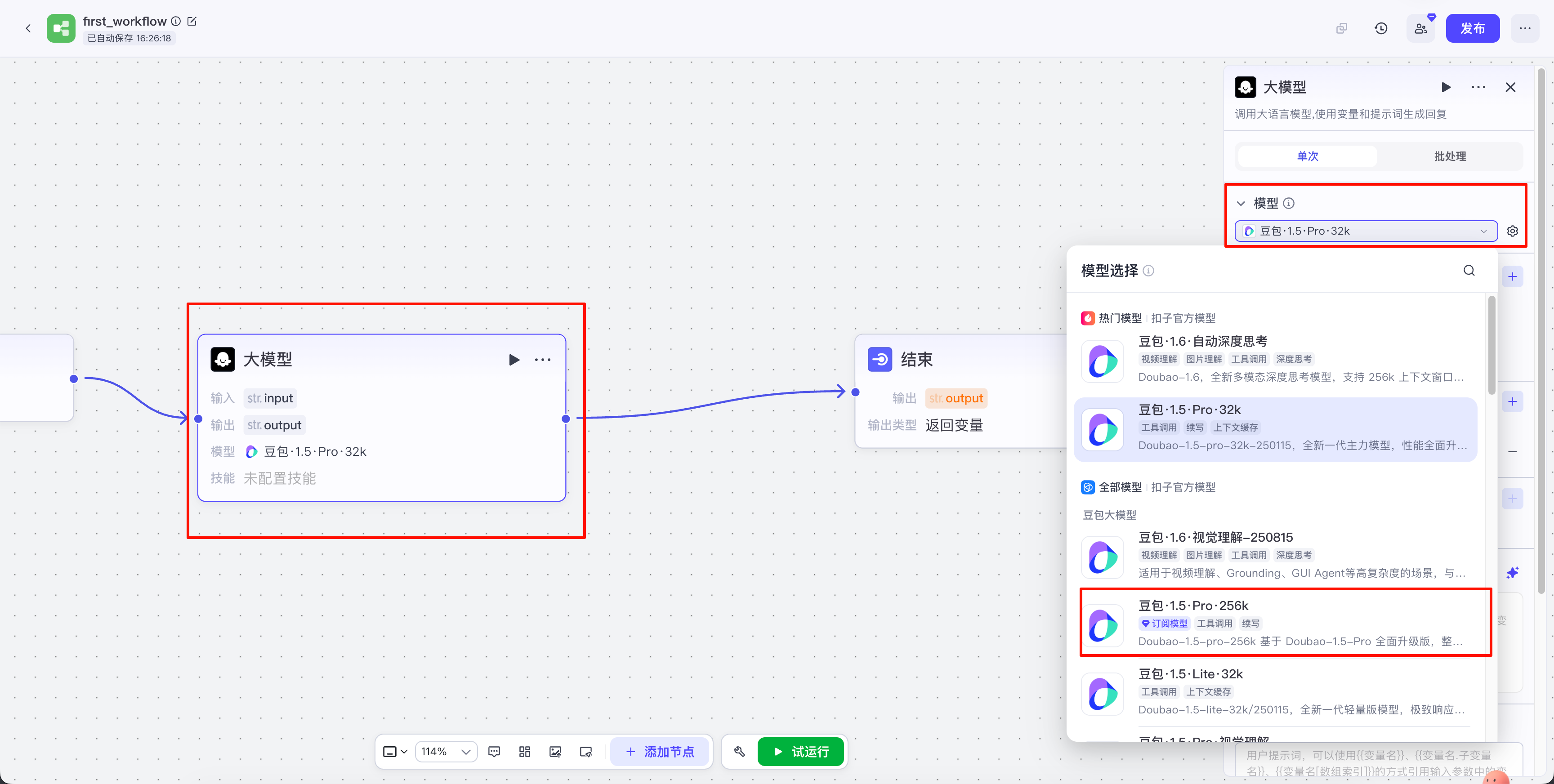This screenshot has width=1554, height=784.
Task: Click the version history clock icon
Action: pyautogui.click(x=1381, y=28)
